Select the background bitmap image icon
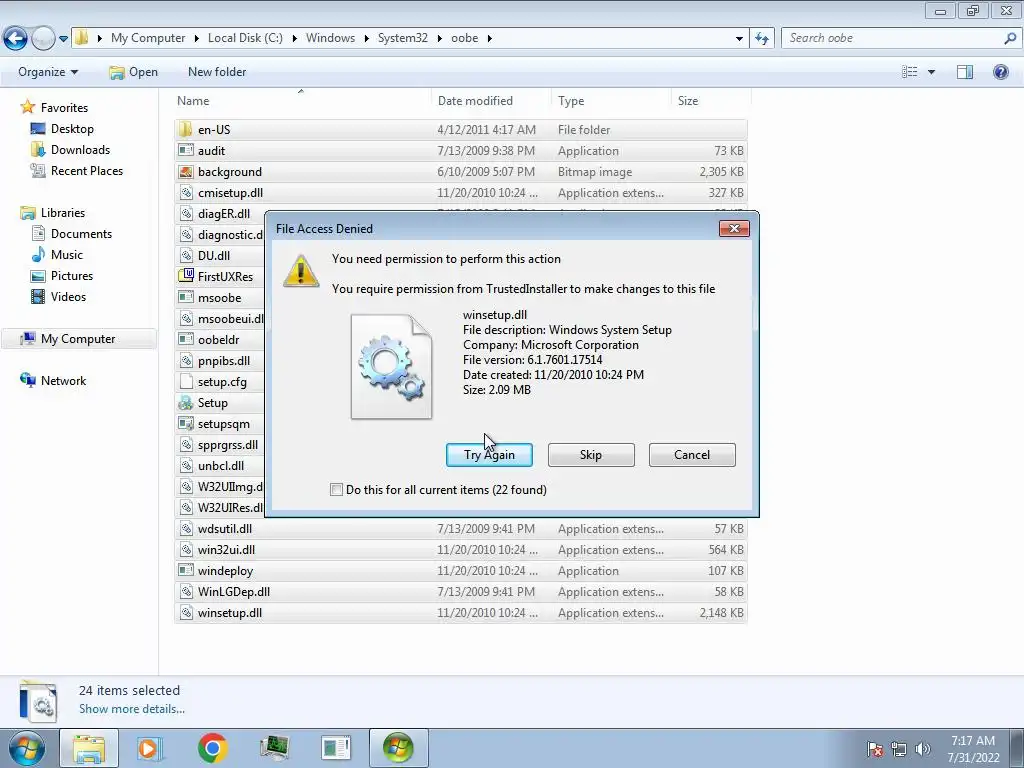 coord(185,172)
